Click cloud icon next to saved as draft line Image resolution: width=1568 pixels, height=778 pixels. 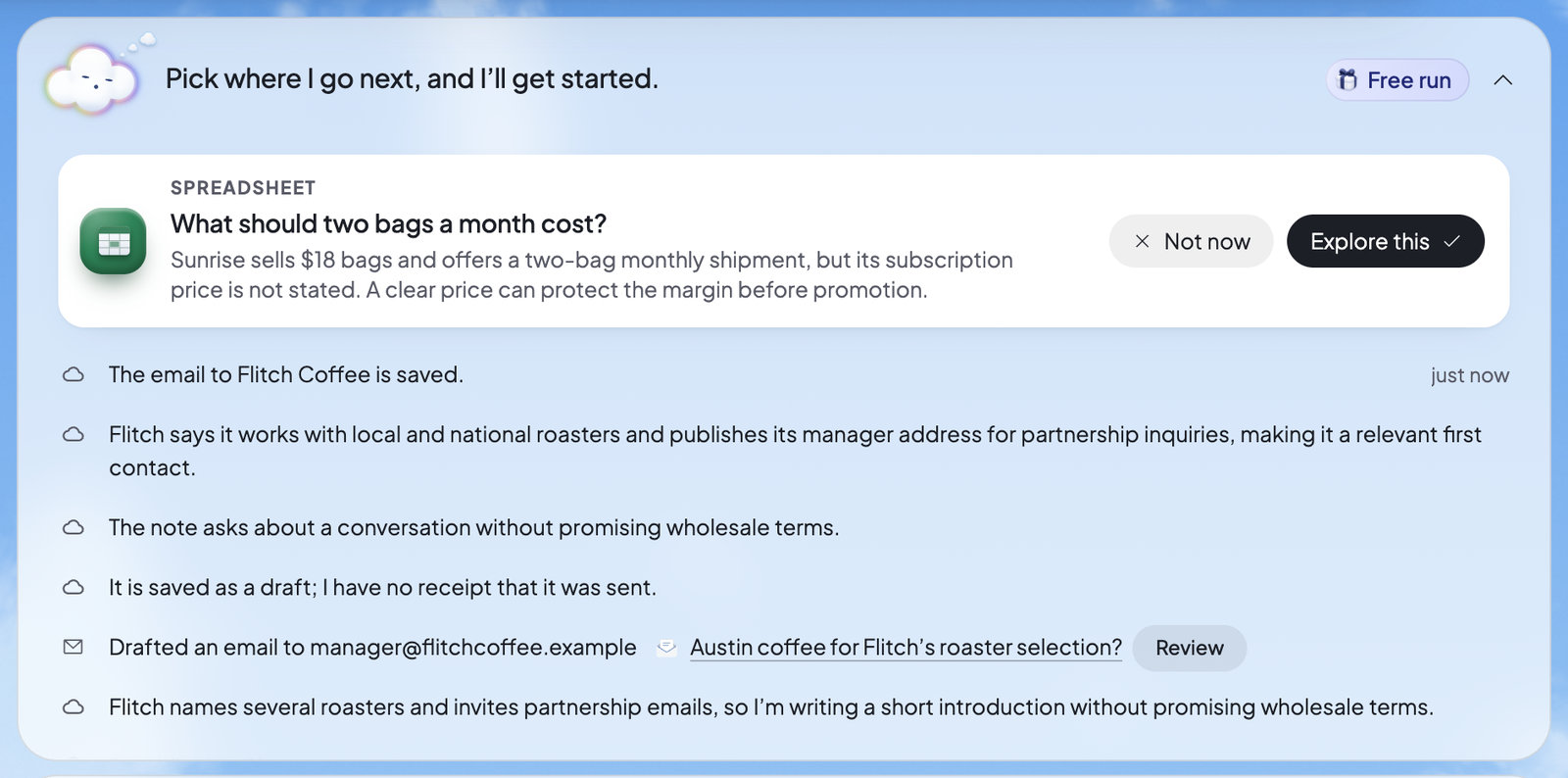pyautogui.click(x=73, y=587)
